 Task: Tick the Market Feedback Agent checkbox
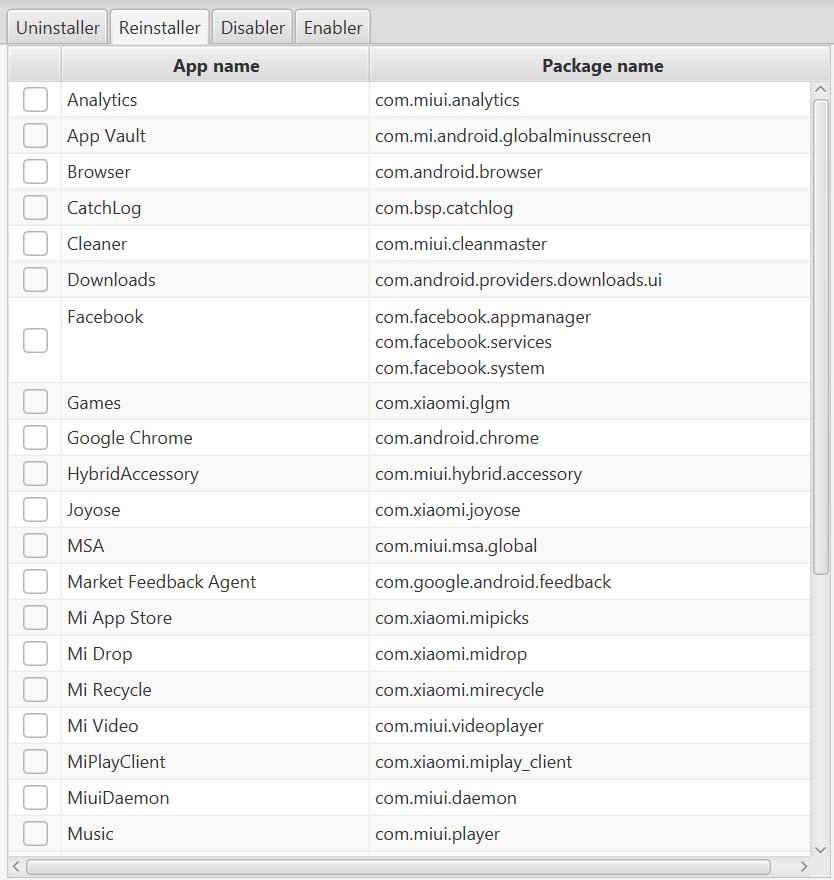click(x=35, y=581)
